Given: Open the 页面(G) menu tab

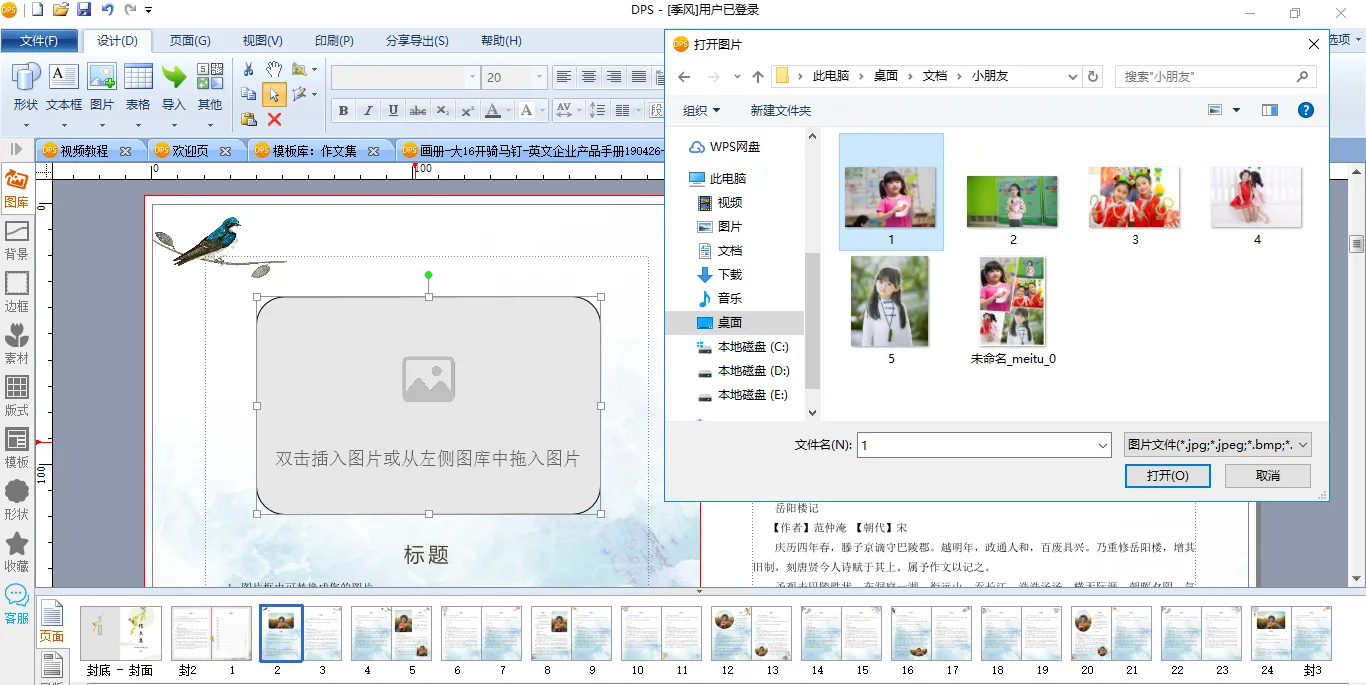Looking at the screenshot, I should [x=189, y=41].
